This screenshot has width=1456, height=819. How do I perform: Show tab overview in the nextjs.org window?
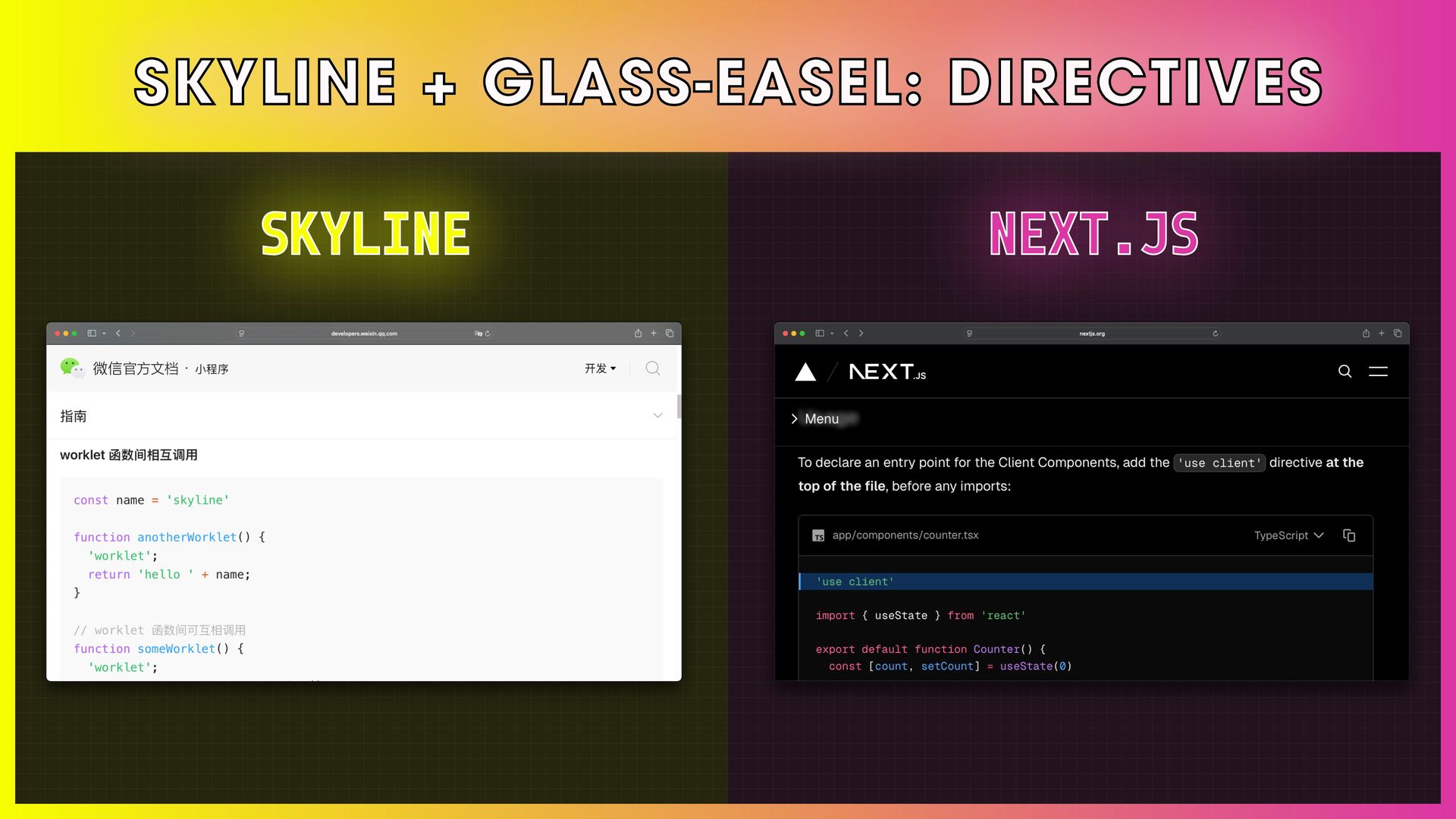pyautogui.click(x=1398, y=333)
